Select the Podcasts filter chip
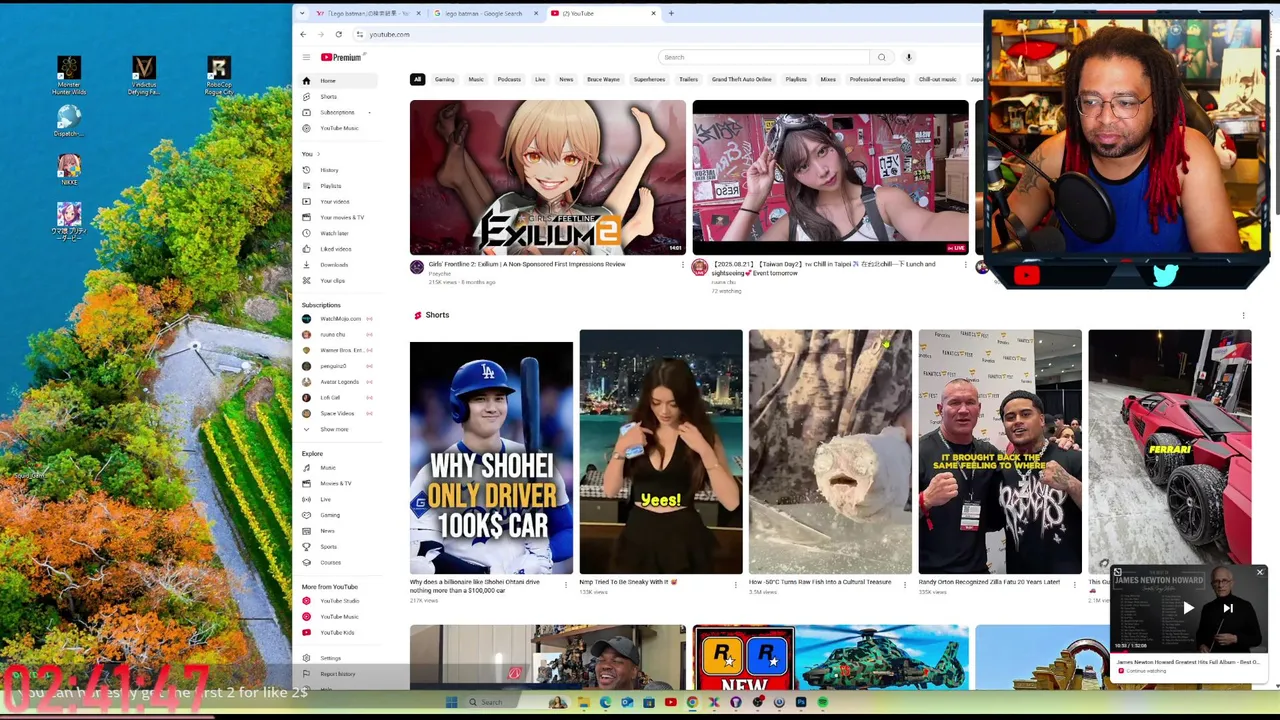This screenshot has height=720, width=1280. click(509, 79)
